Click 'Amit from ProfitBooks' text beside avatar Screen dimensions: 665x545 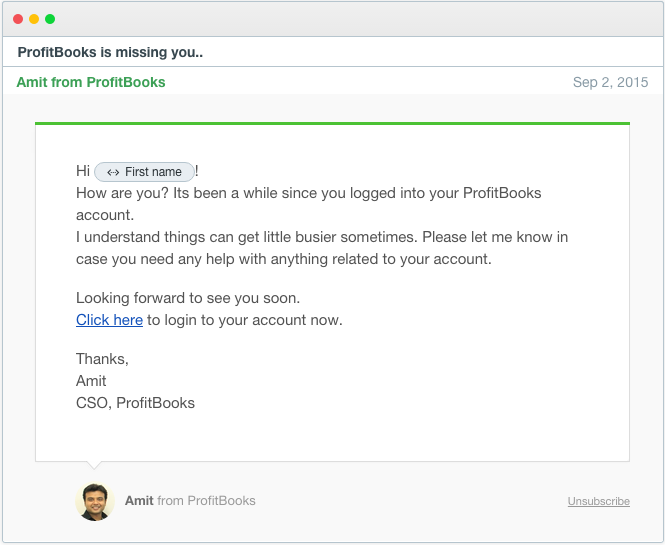click(190, 500)
